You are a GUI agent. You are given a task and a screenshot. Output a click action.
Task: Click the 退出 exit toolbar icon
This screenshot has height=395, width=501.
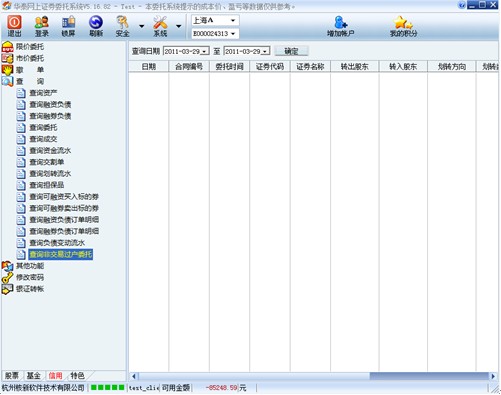(x=14, y=26)
